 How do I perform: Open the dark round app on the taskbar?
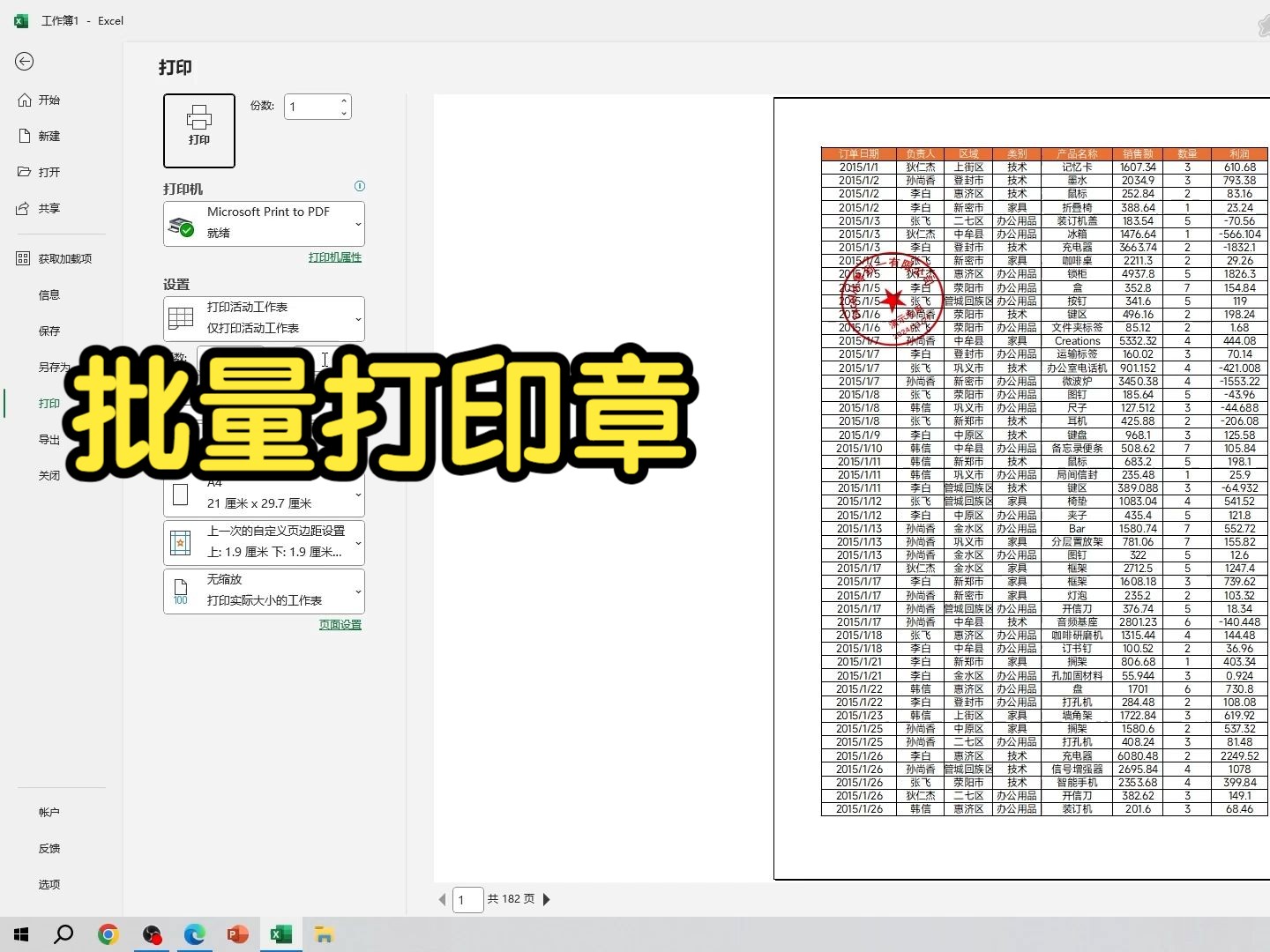[152, 934]
